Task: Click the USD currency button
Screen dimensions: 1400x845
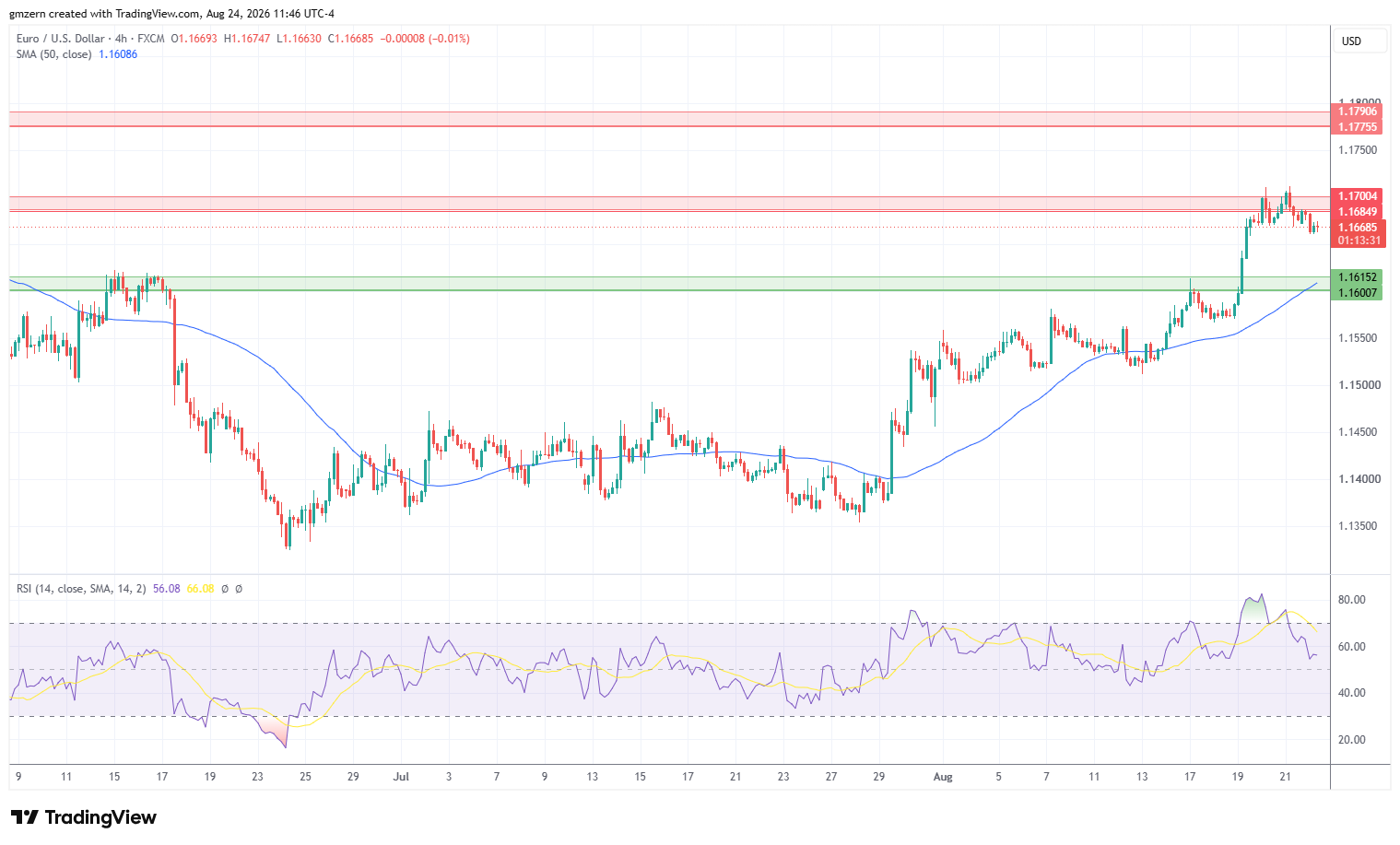Action: 1359,41
